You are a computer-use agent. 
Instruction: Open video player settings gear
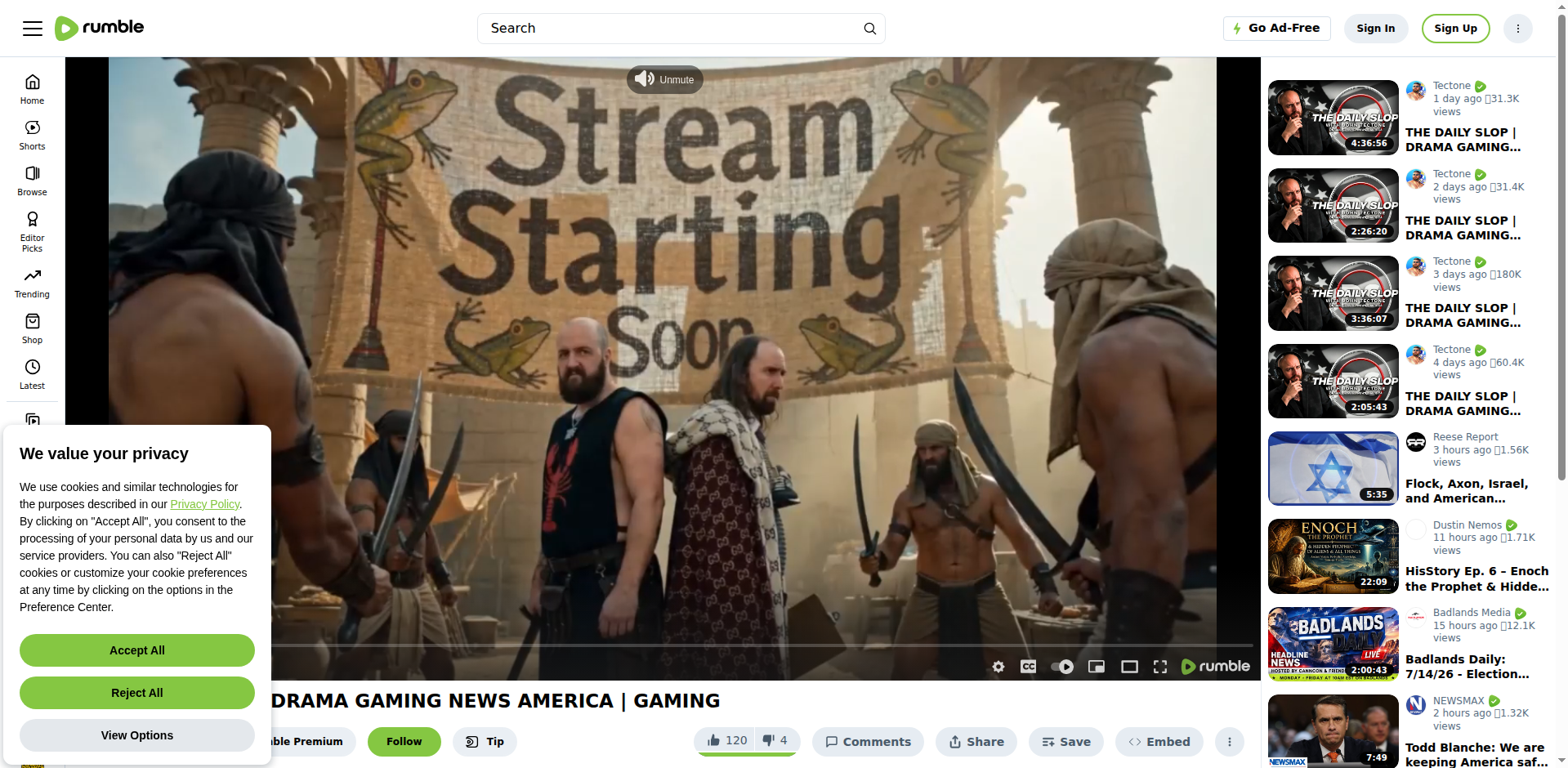click(x=998, y=667)
